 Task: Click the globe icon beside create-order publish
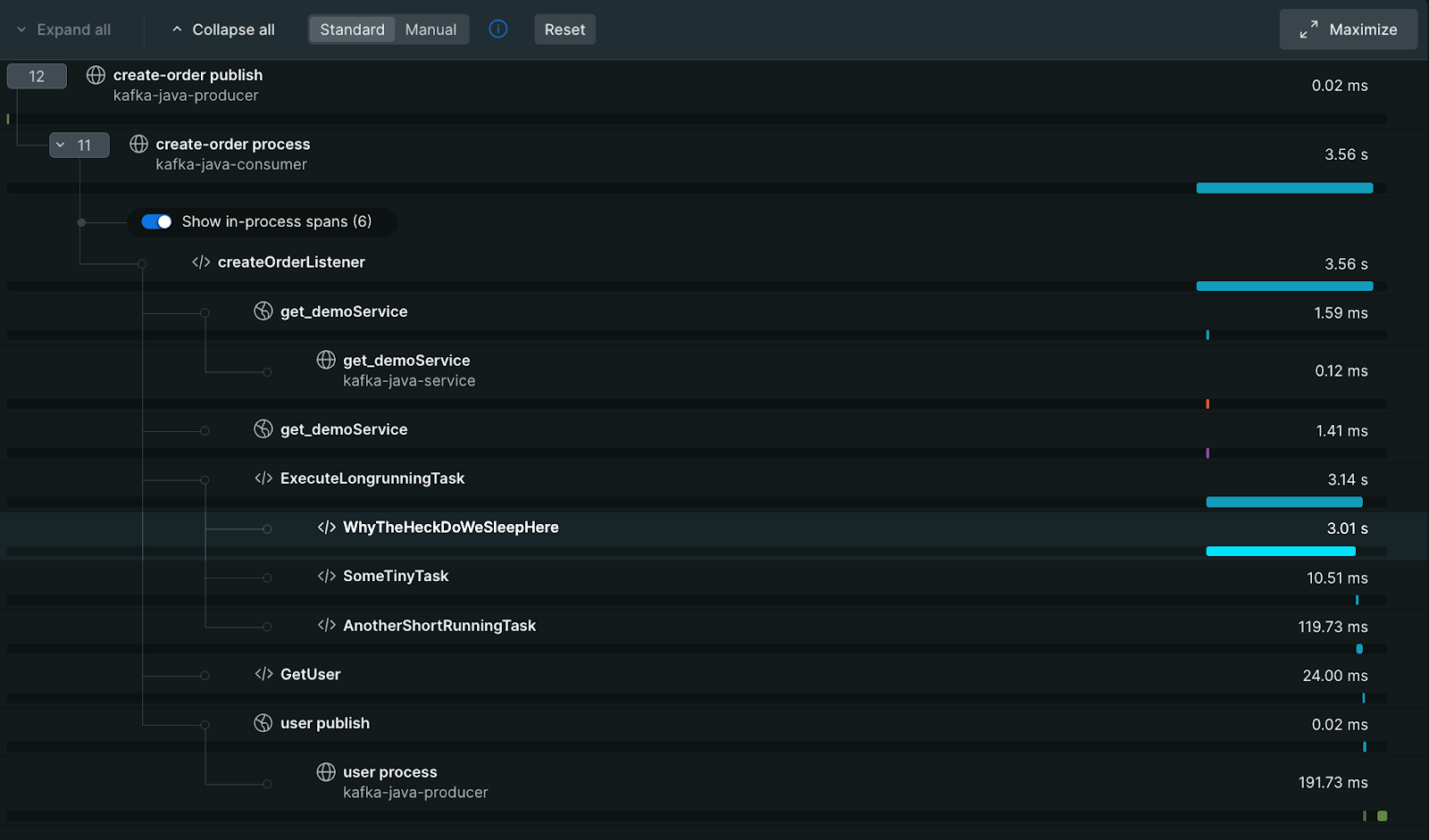[x=96, y=75]
